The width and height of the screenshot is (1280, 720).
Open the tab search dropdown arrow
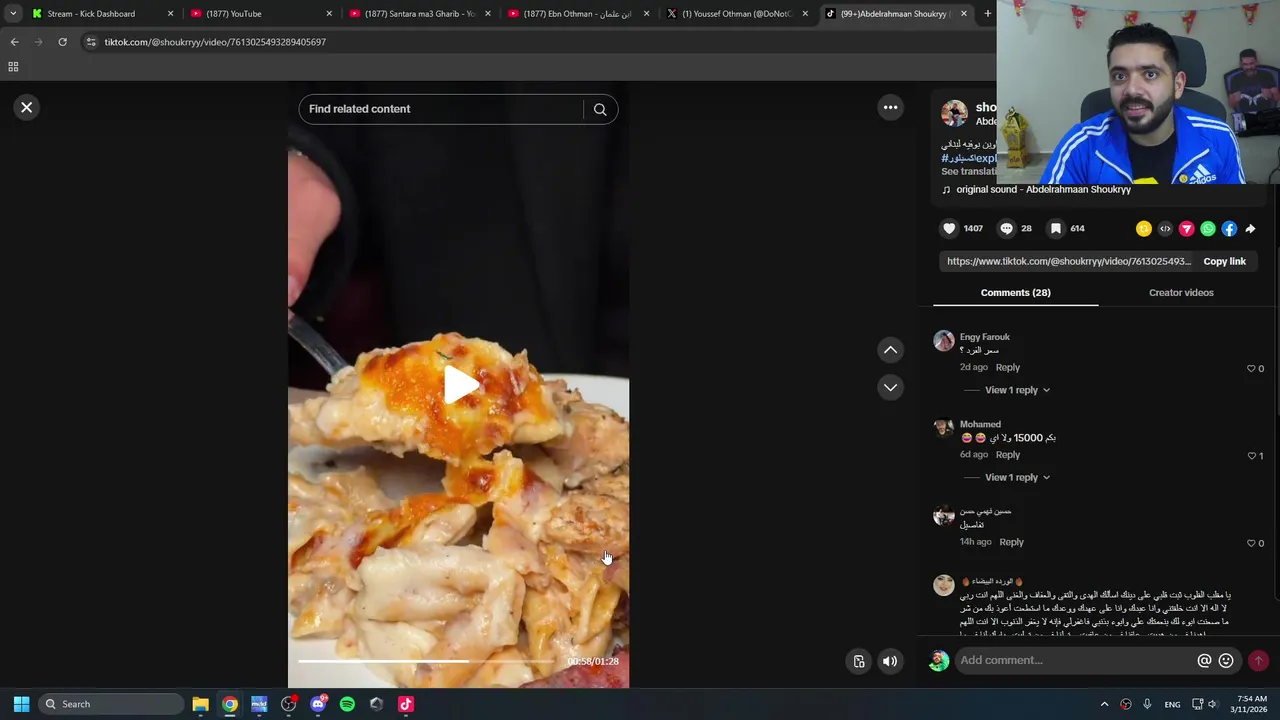(x=12, y=14)
